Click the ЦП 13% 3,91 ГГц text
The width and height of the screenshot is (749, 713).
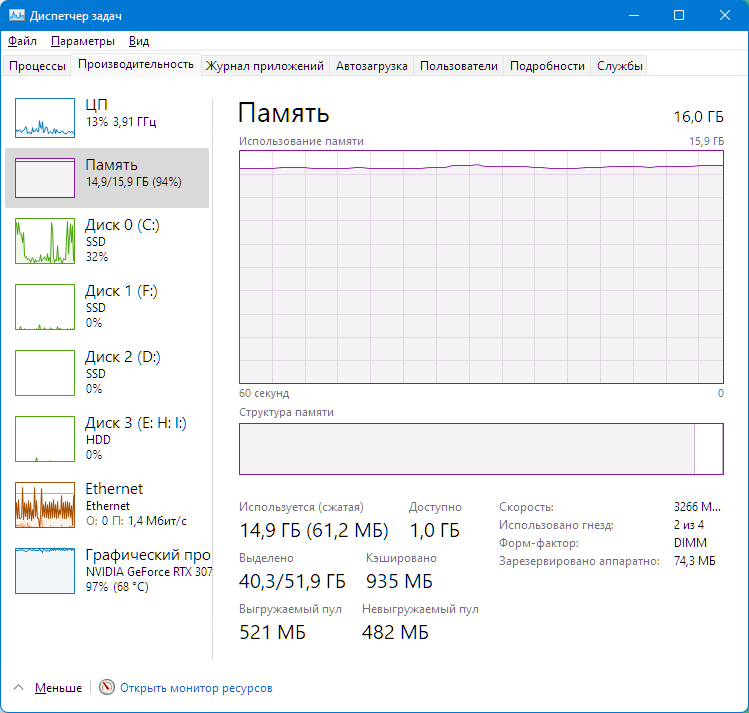[x=121, y=122]
